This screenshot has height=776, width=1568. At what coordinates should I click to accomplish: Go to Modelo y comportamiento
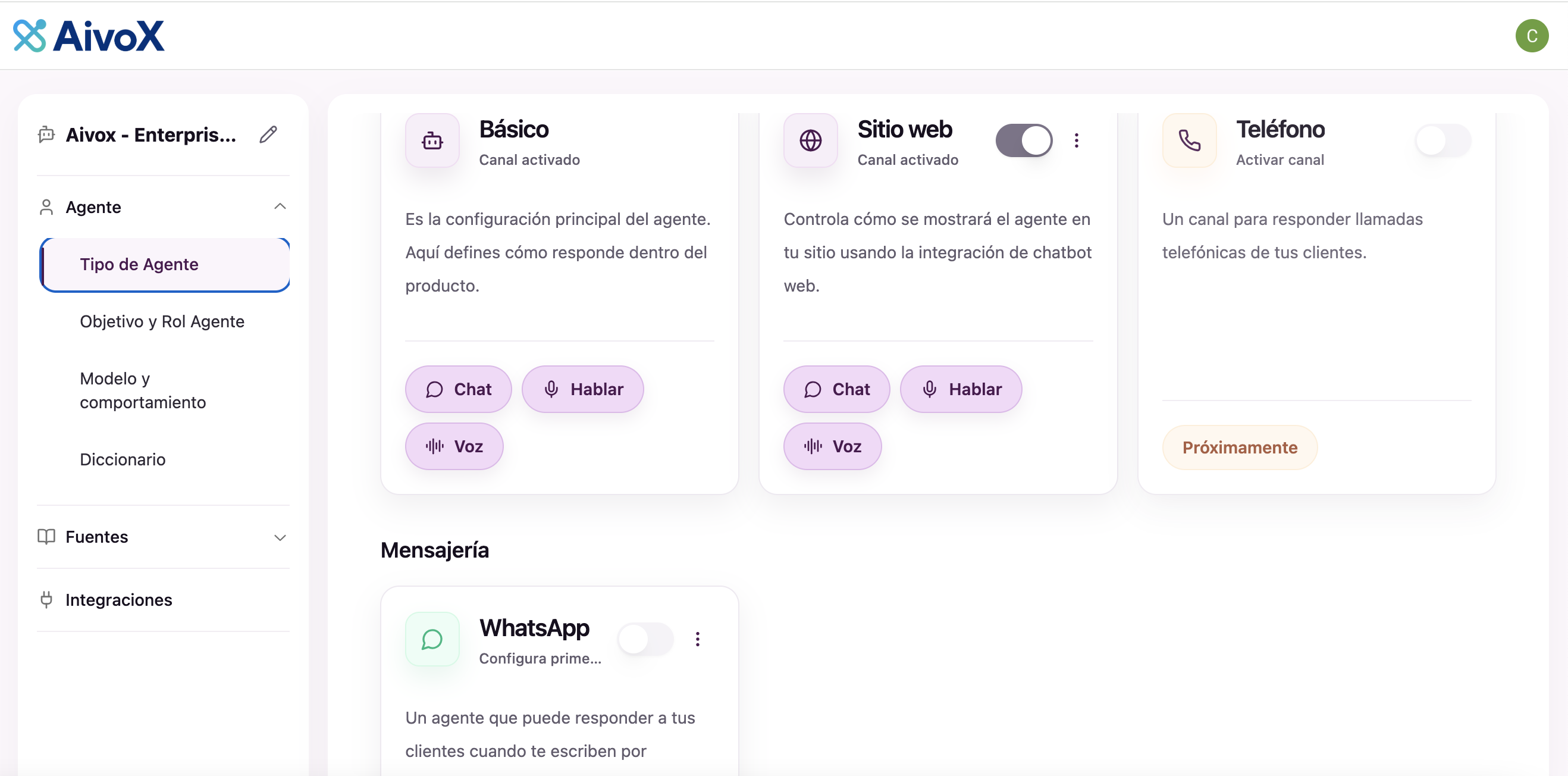pos(143,390)
